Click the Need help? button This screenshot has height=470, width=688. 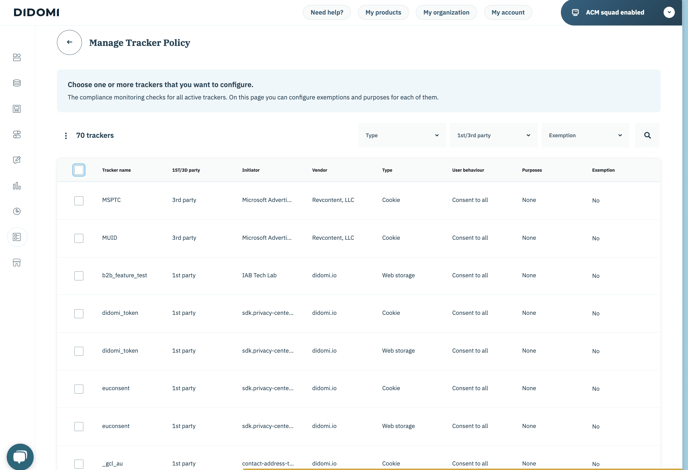[327, 12]
